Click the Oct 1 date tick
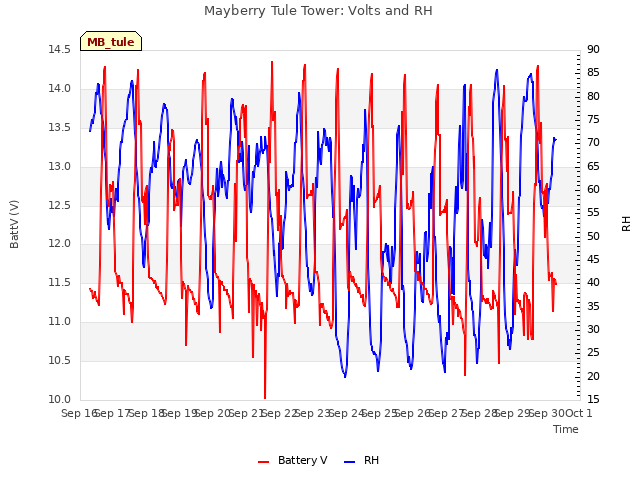 tap(578, 413)
